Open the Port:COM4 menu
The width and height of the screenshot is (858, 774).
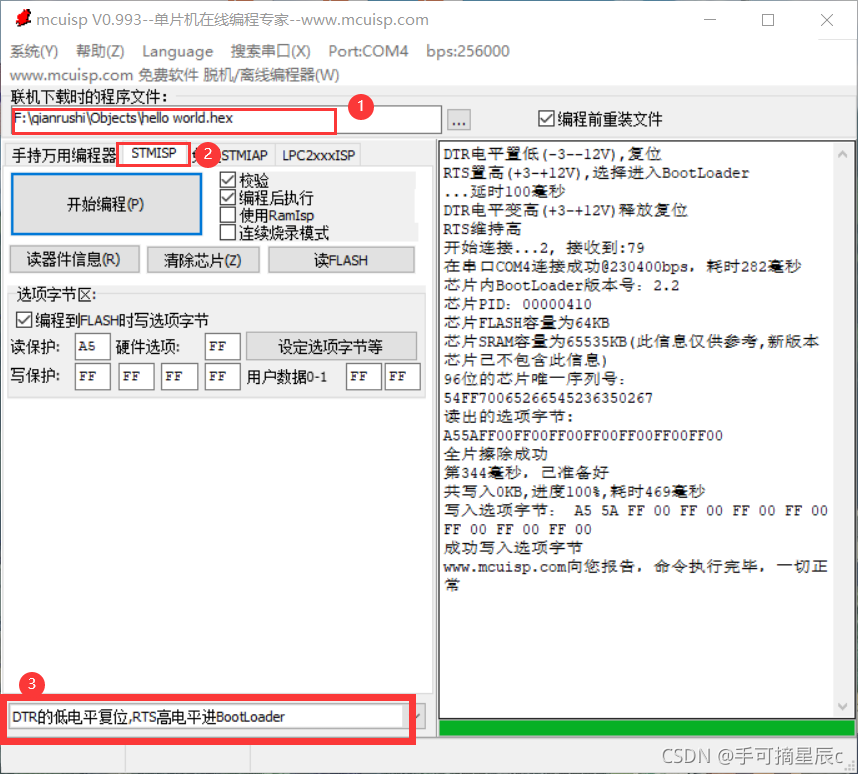pyautogui.click(x=368, y=51)
